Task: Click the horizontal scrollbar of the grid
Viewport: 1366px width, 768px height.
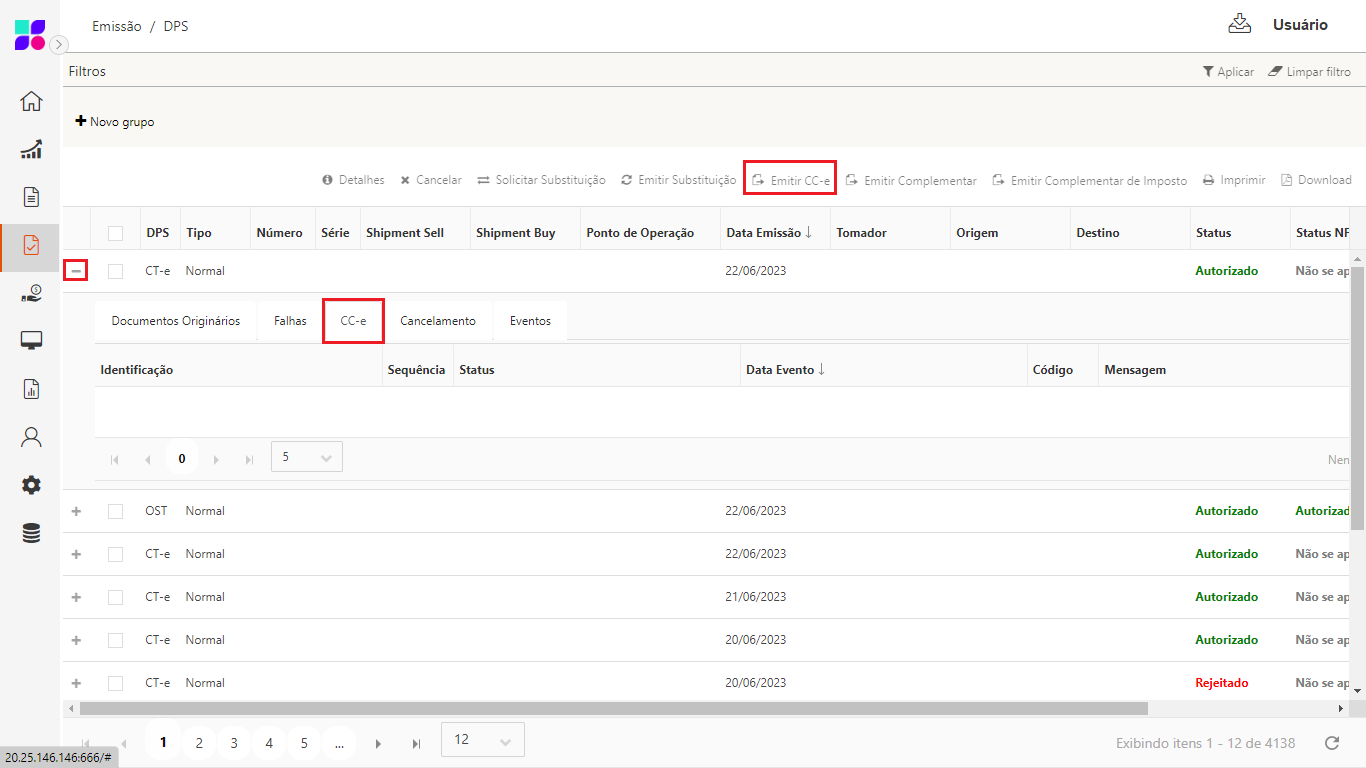Action: (613, 708)
